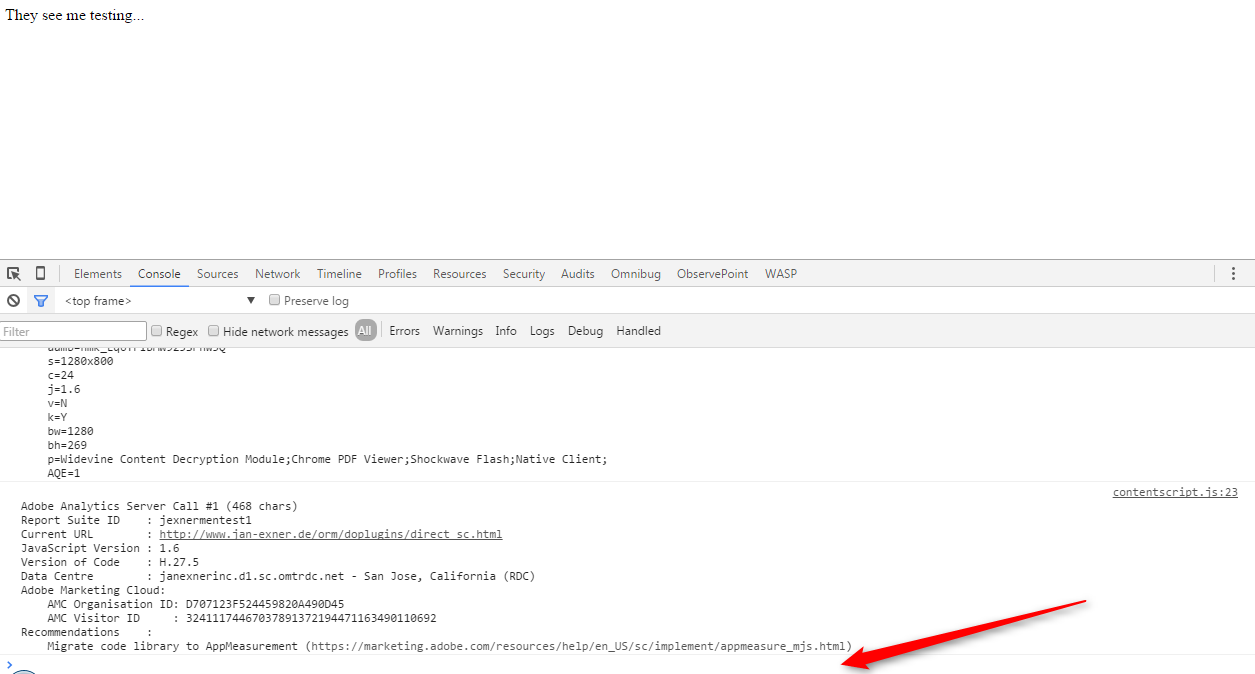Click the inspect element picker icon
The height and width of the screenshot is (674, 1255).
14,274
